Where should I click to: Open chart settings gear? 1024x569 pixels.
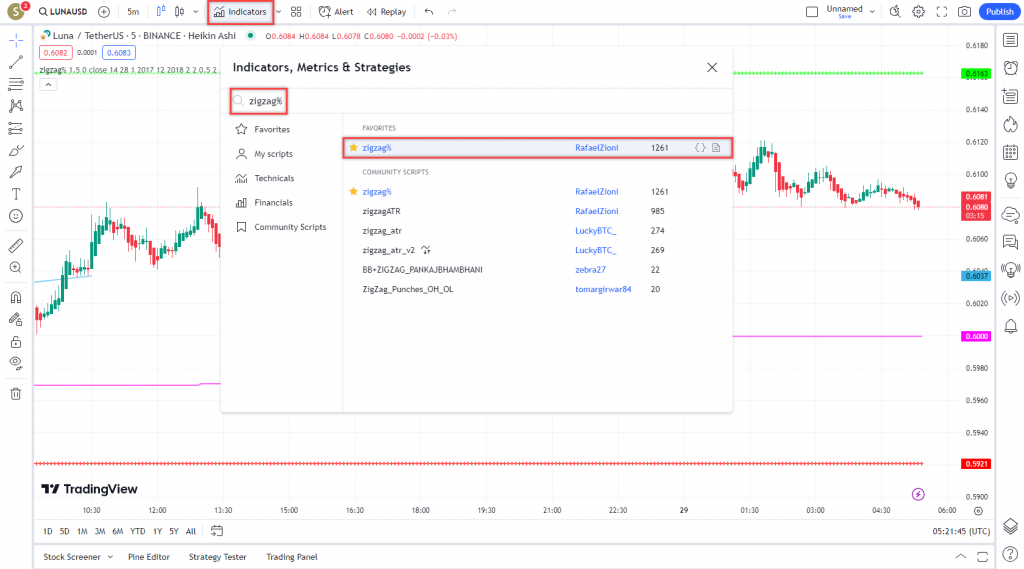tap(918, 12)
